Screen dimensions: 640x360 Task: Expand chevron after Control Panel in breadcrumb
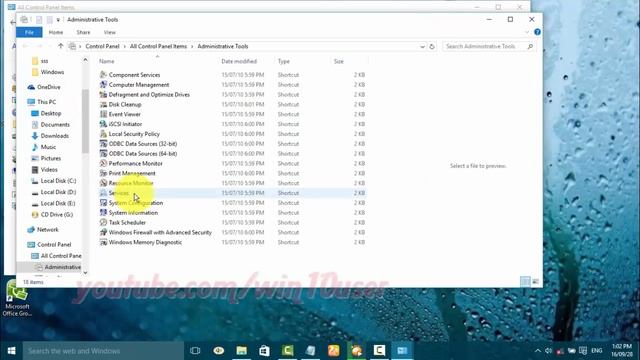point(125,47)
